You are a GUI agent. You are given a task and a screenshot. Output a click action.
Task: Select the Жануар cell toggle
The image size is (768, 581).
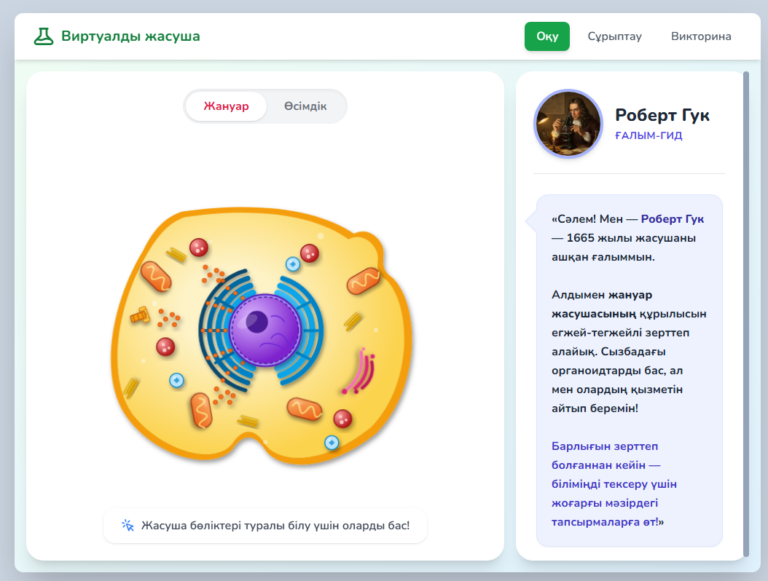(x=226, y=106)
